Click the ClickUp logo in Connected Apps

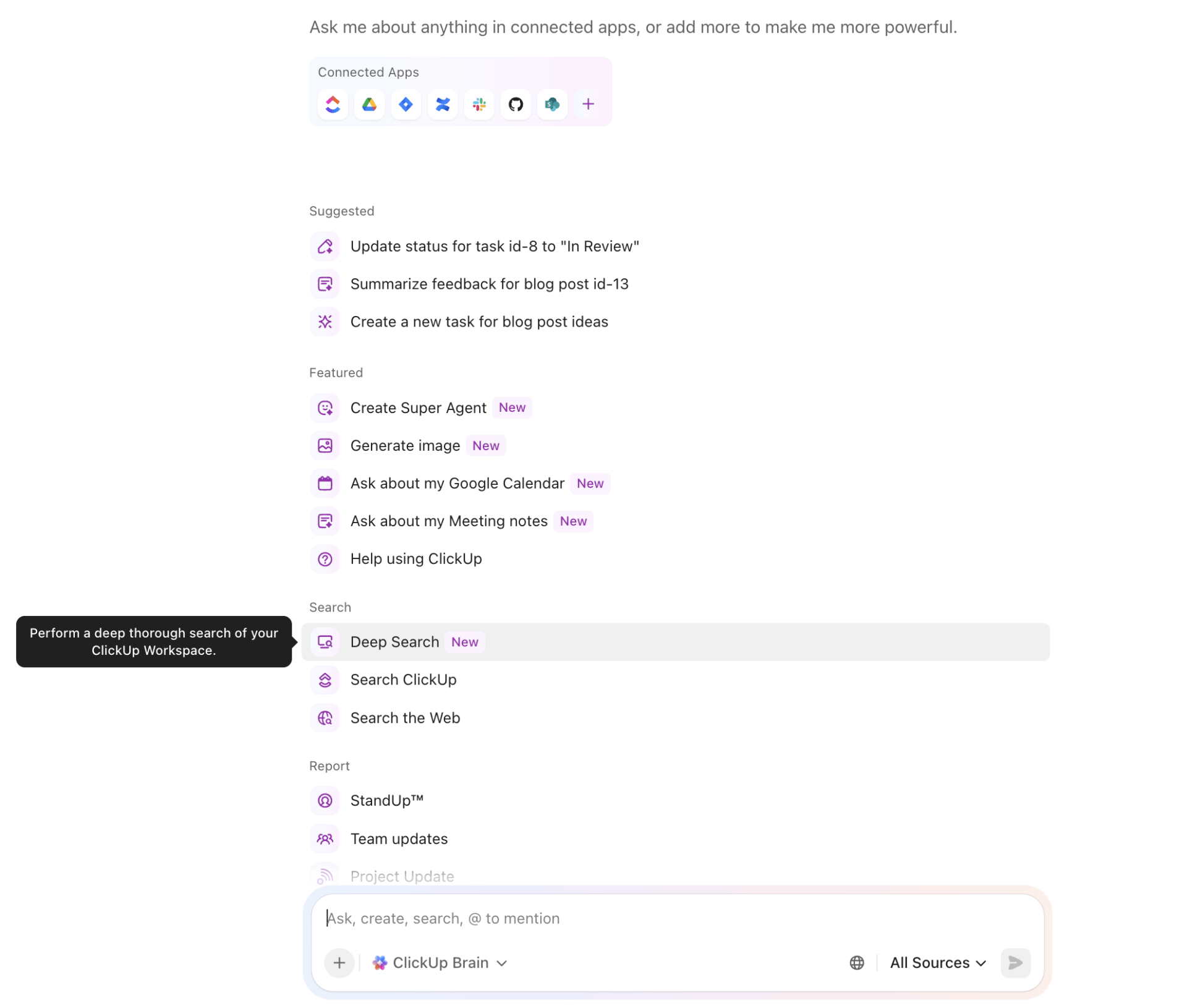[x=333, y=104]
